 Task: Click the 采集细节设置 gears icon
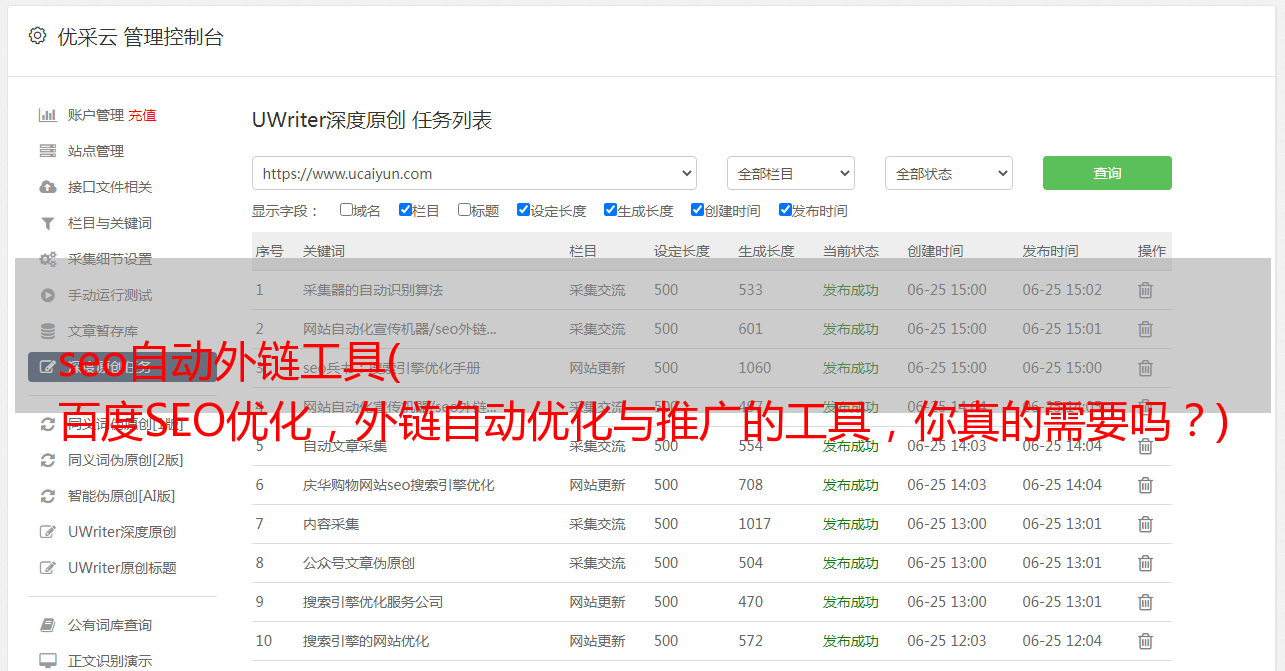[47, 259]
